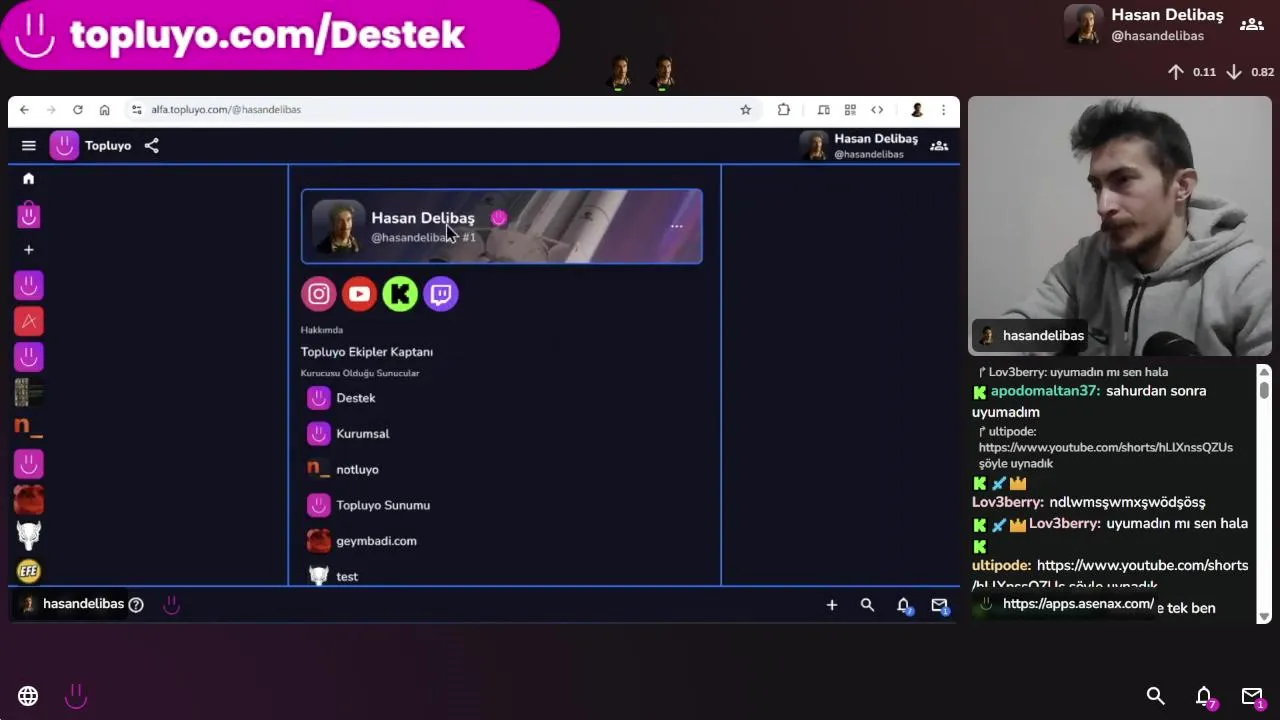
Task: Click the alfa.topluyo.com address bar
Action: point(440,110)
